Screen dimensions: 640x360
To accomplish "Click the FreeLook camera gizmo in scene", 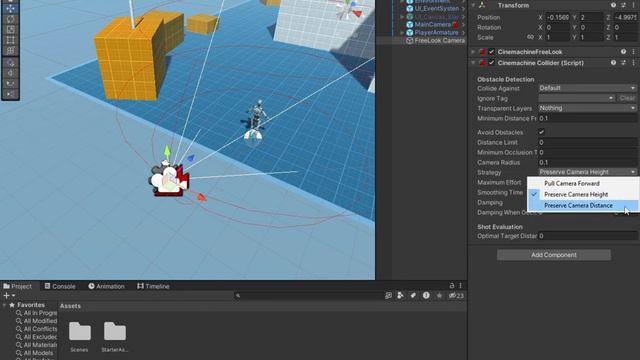I will 170,180.
